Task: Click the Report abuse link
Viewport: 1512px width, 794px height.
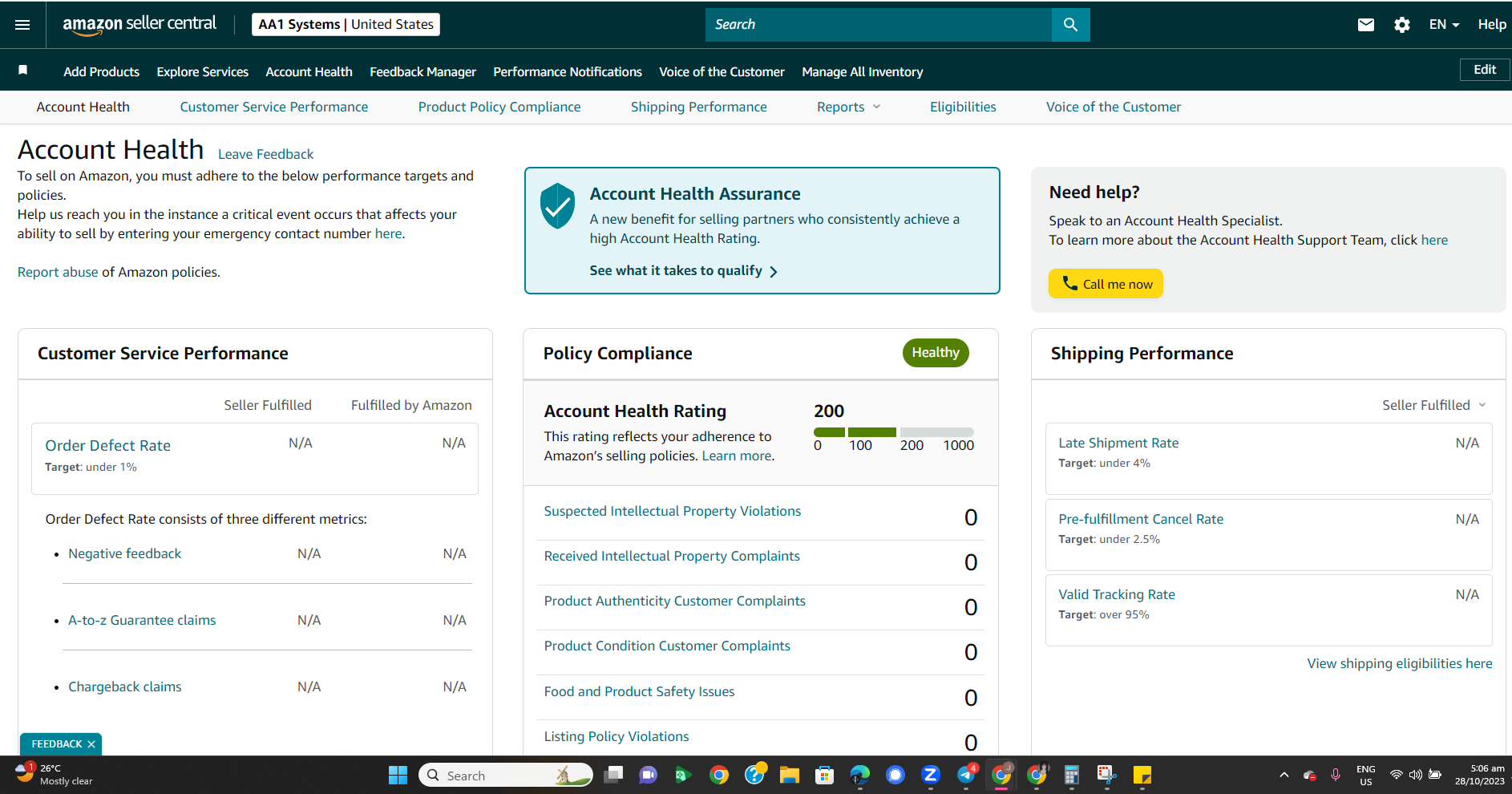Action: pos(58,272)
